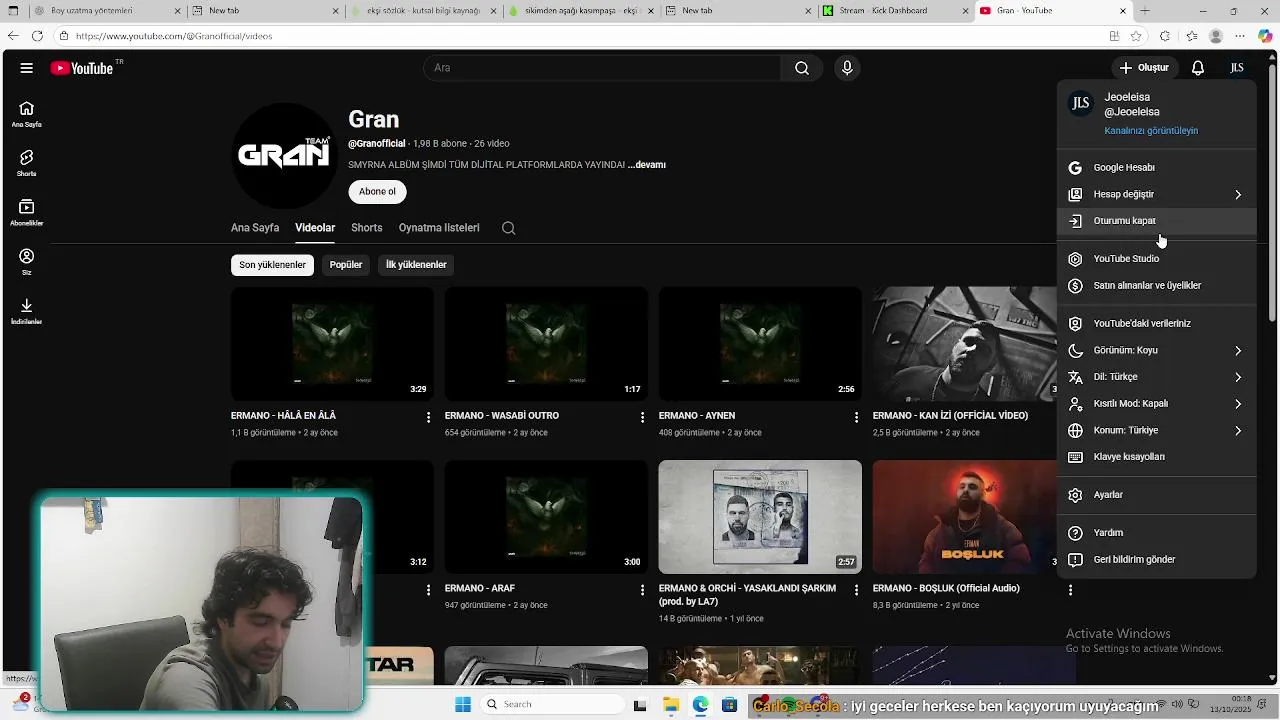Open Shorts in left sidebar
The image size is (1280, 720).
click(x=27, y=164)
